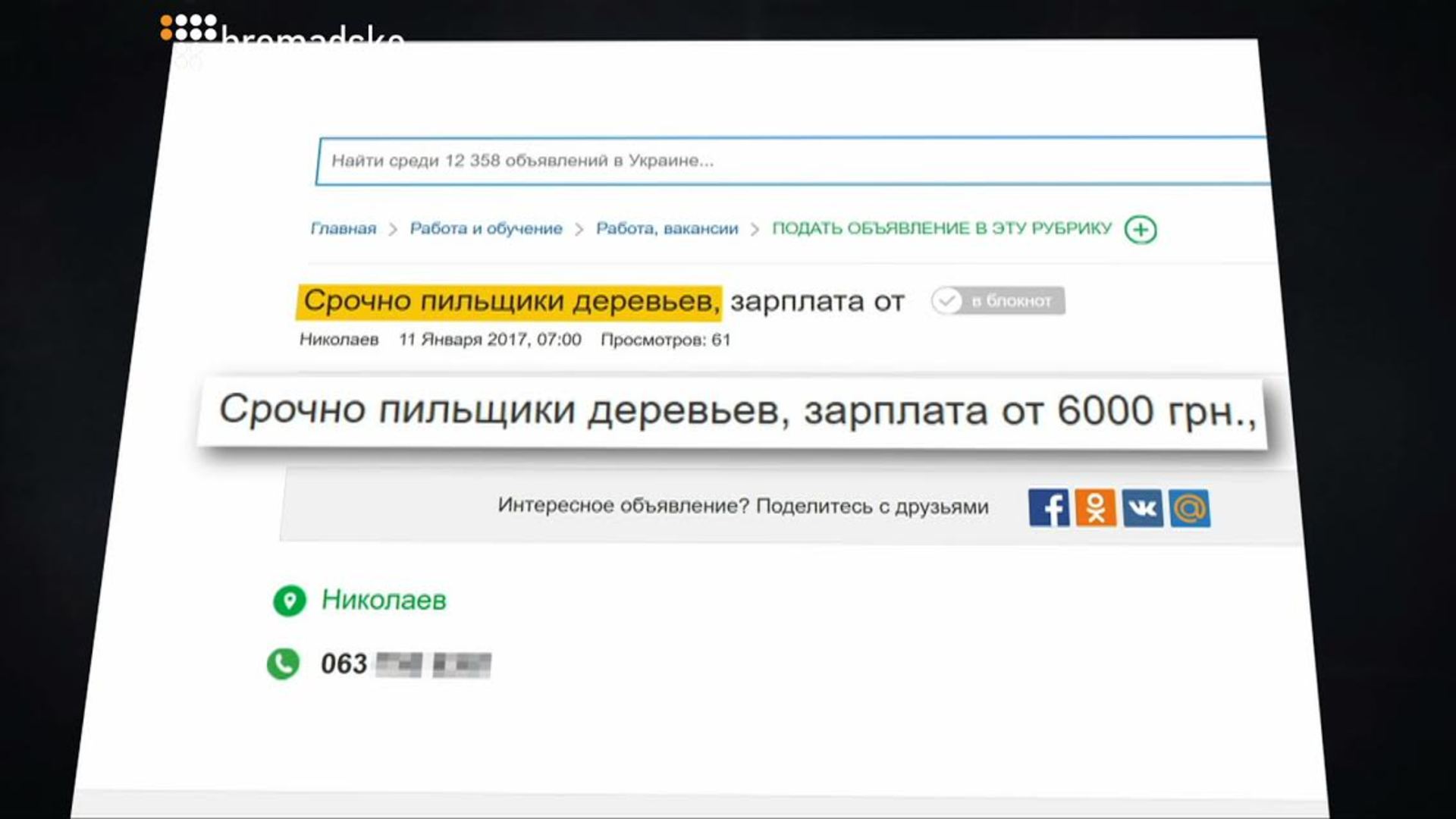The width and height of the screenshot is (1456, 819).
Task: Share the ad on Facebook
Action: click(x=1049, y=507)
